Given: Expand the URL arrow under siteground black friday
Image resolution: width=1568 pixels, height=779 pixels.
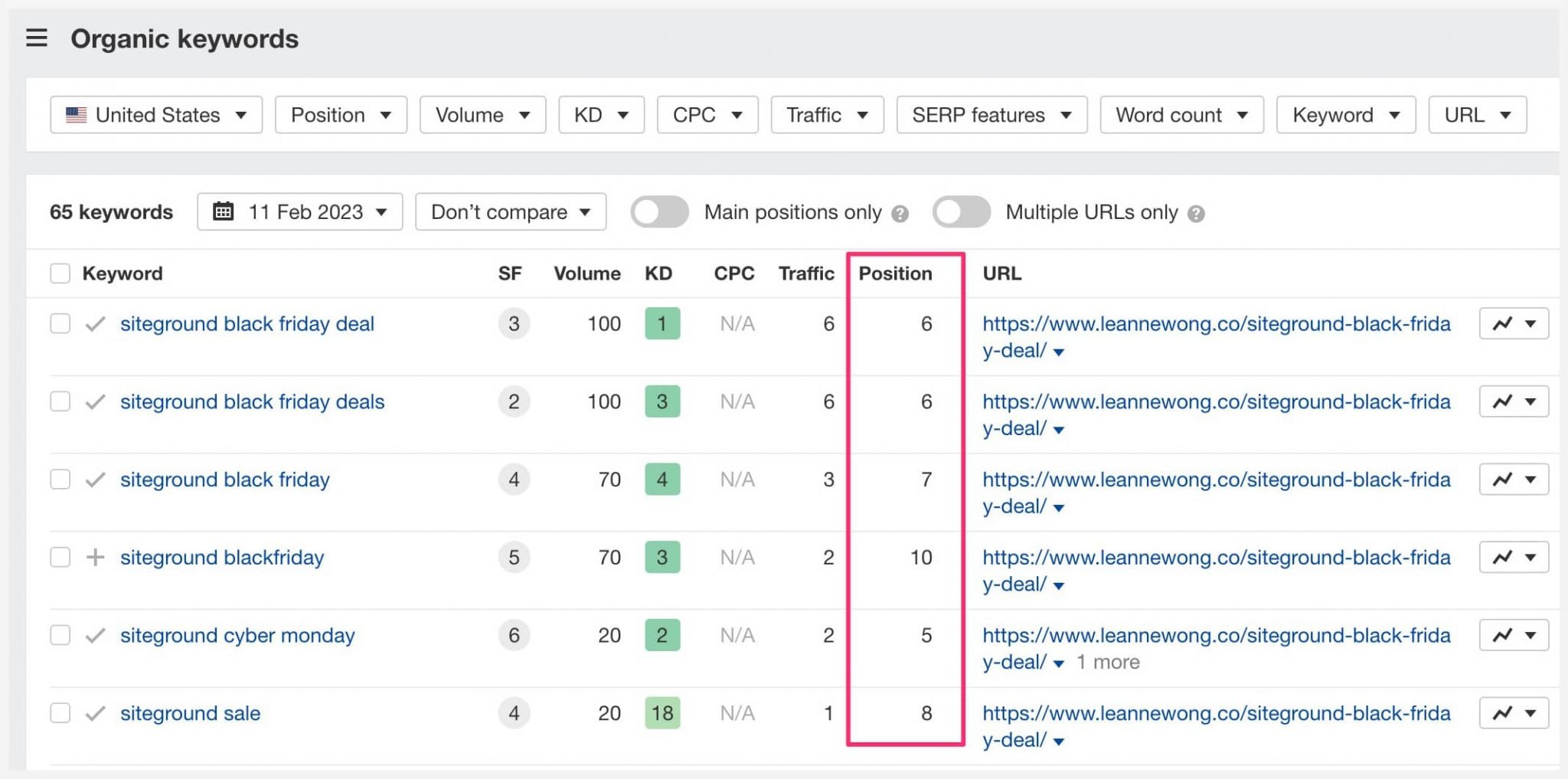Looking at the screenshot, I should point(1058,506).
